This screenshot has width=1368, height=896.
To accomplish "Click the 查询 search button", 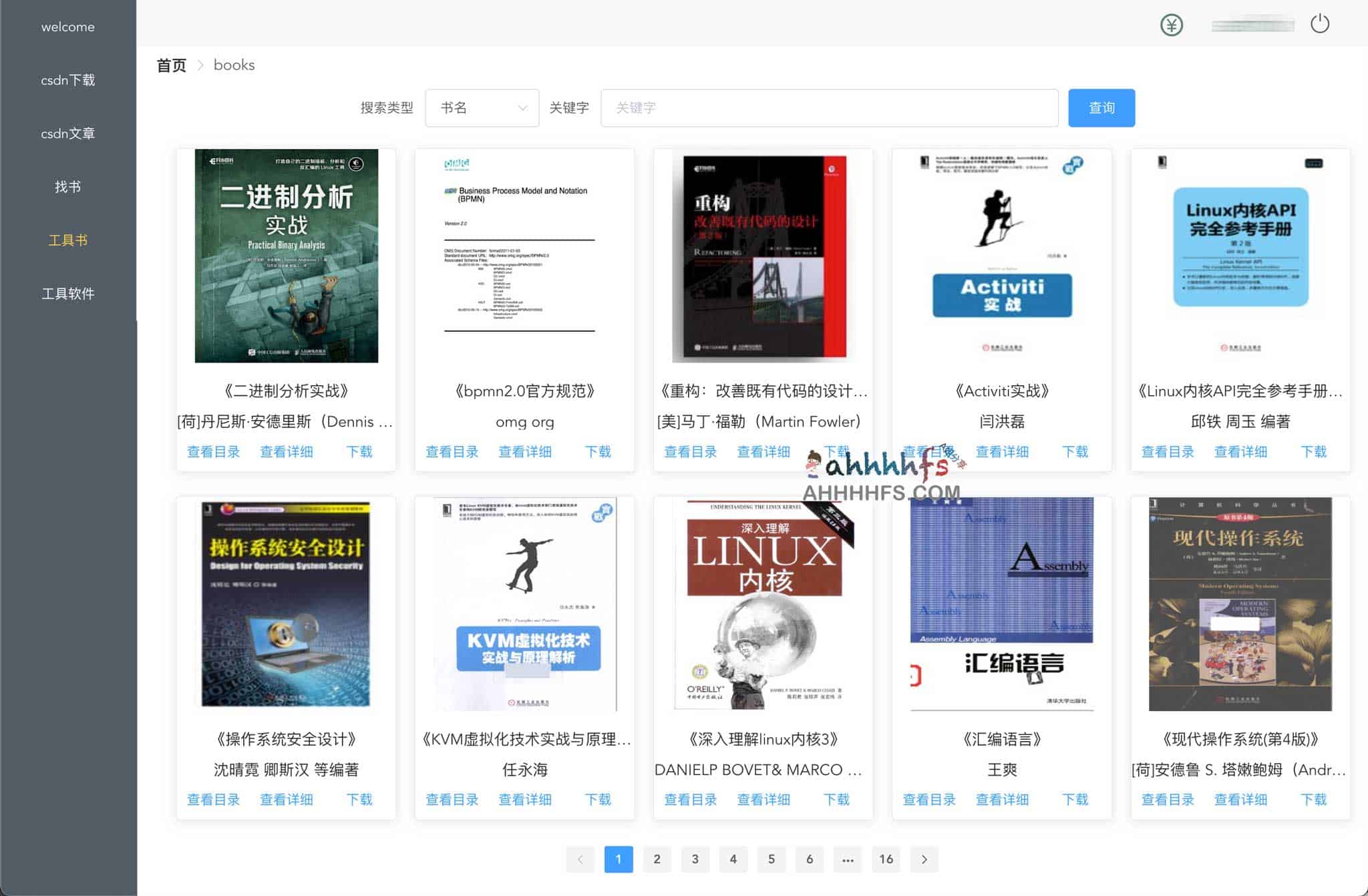I will (1101, 107).
